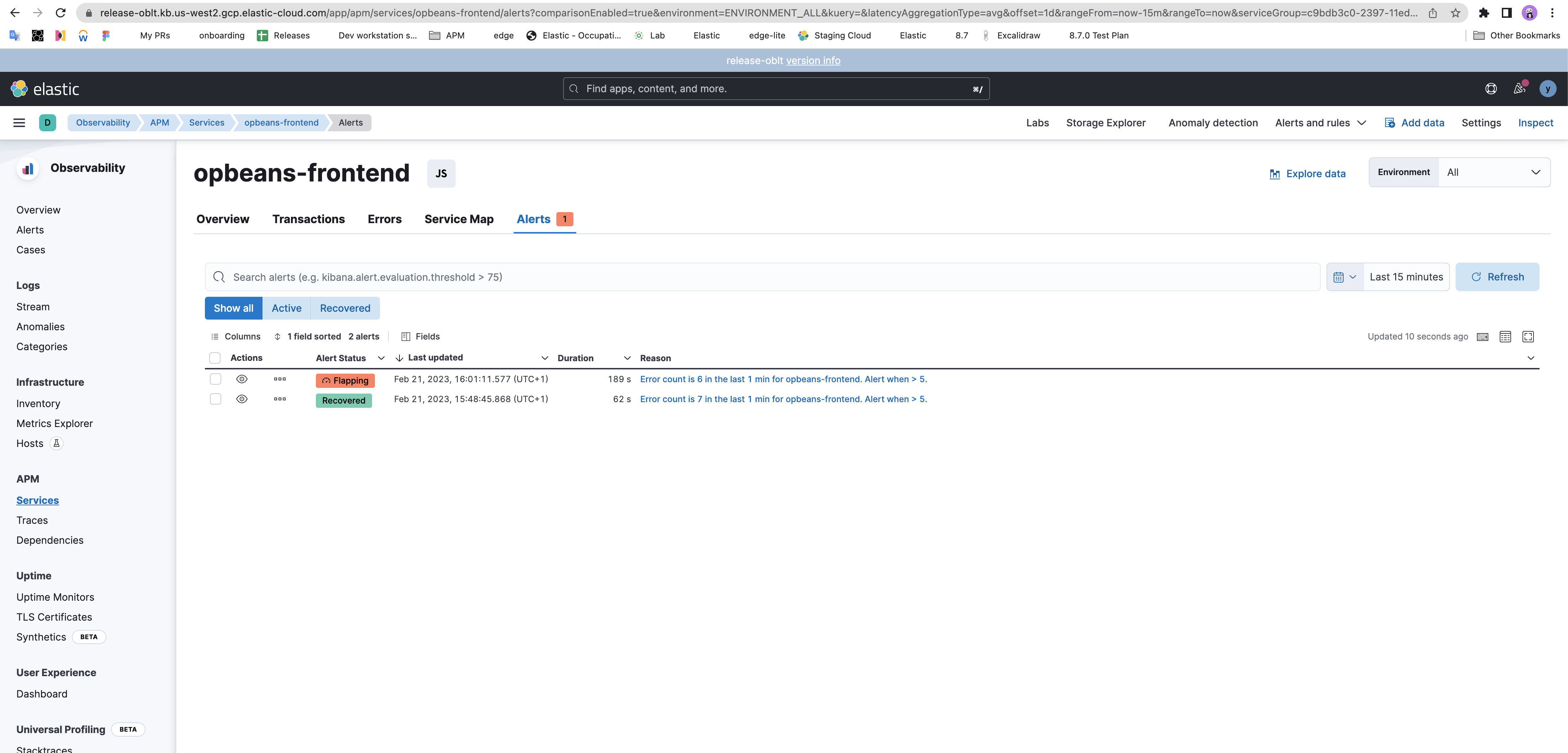Open the actions menu on the Recovered alert row
1568x753 pixels.
(x=280, y=399)
